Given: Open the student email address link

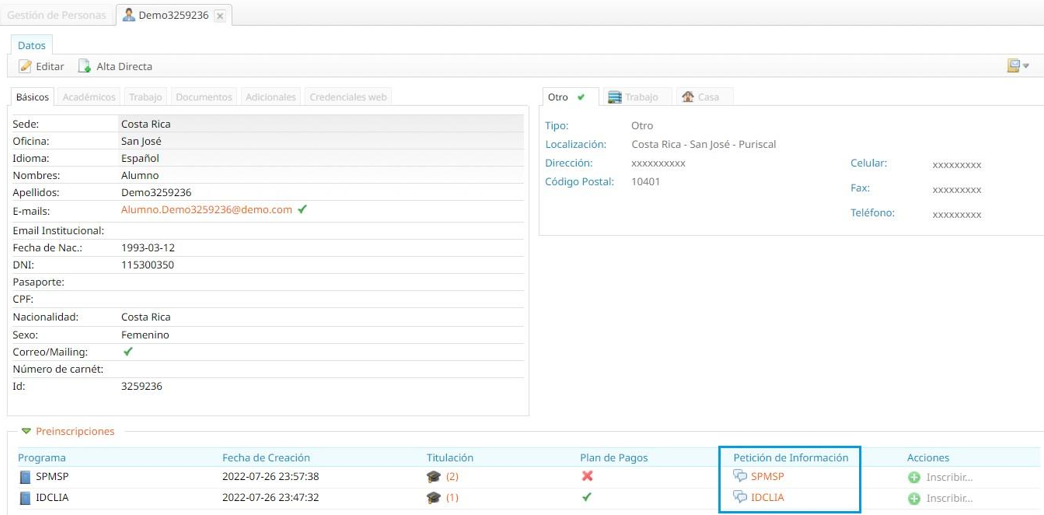Looking at the screenshot, I should [206, 210].
